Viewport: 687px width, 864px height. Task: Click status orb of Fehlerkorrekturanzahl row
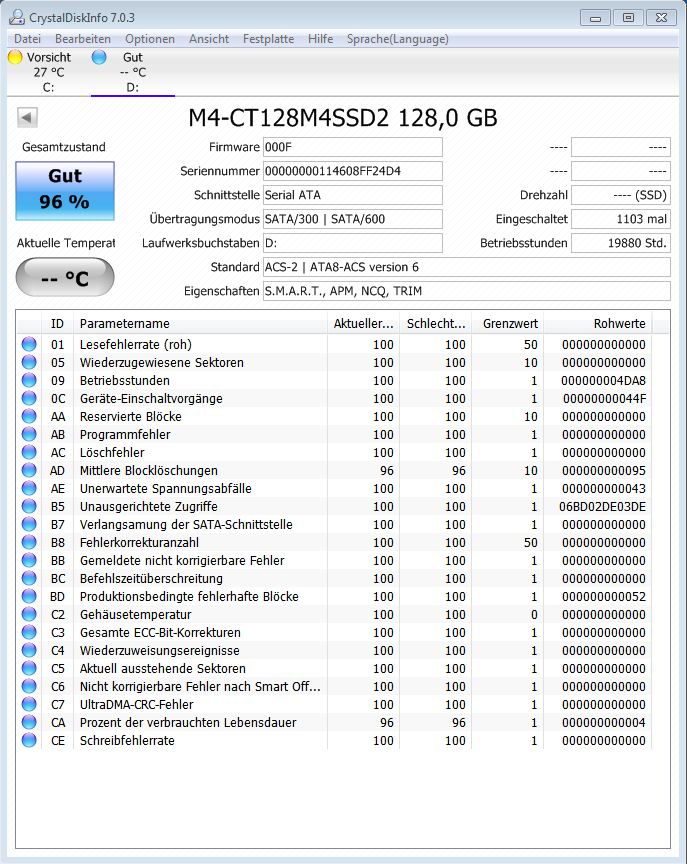[x=29, y=542]
